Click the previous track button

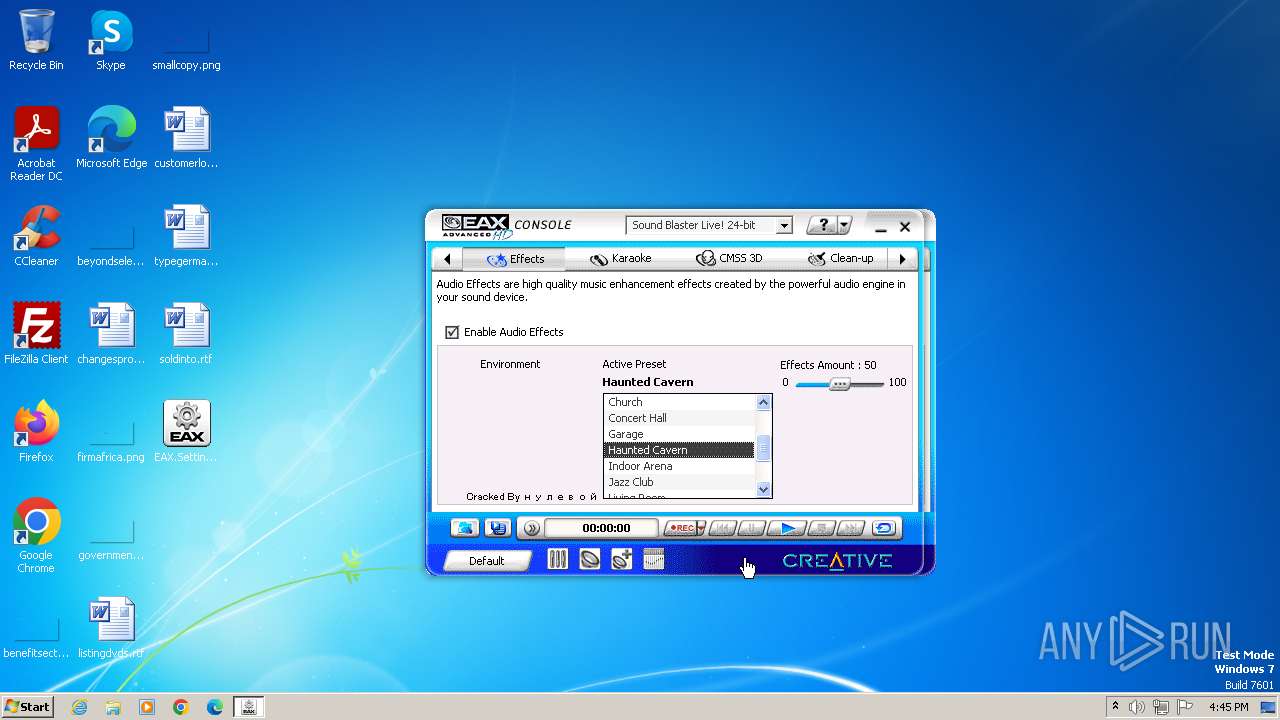pyautogui.click(x=721, y=528)
